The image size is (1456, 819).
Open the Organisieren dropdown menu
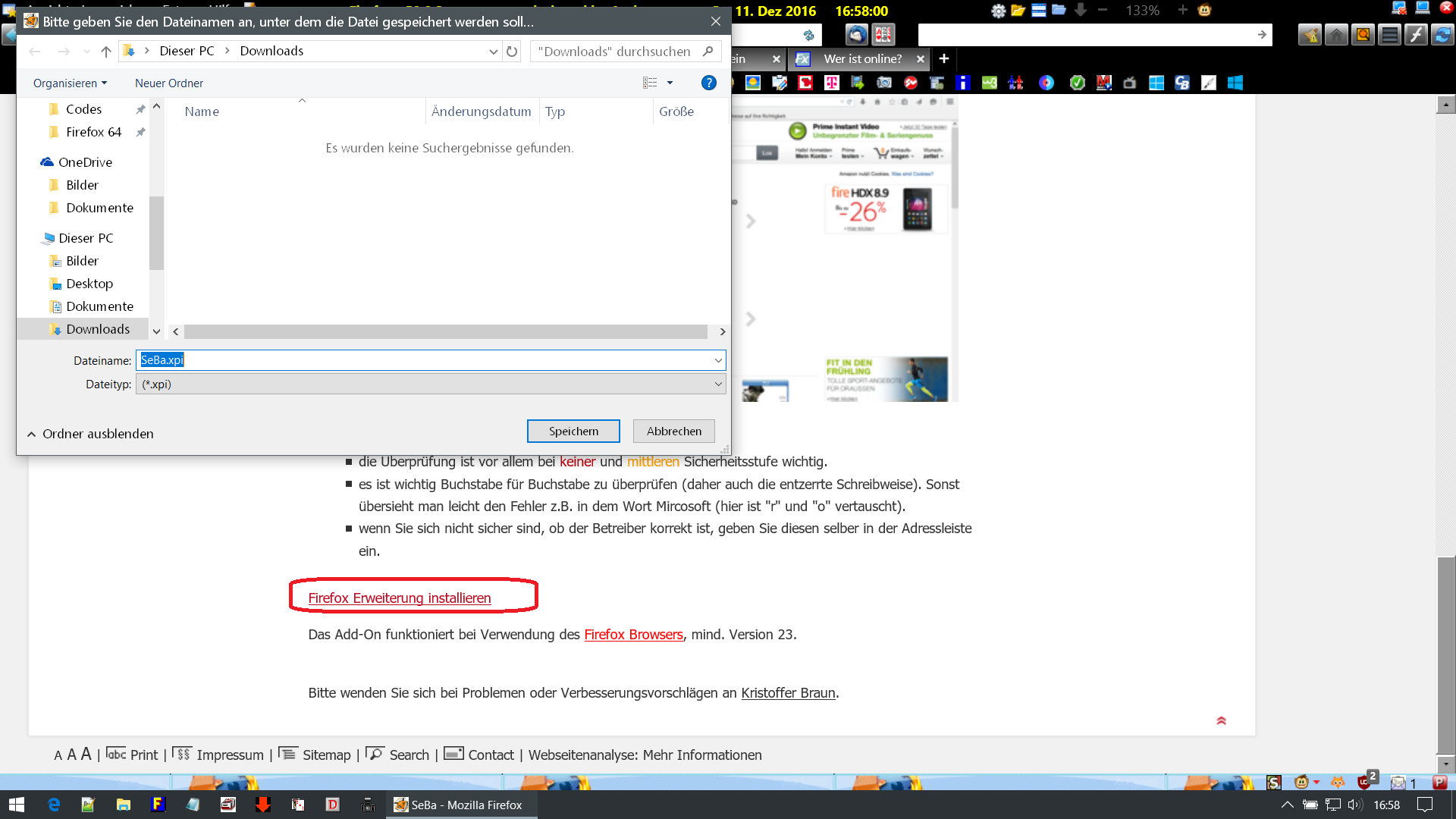coord(70,83)
